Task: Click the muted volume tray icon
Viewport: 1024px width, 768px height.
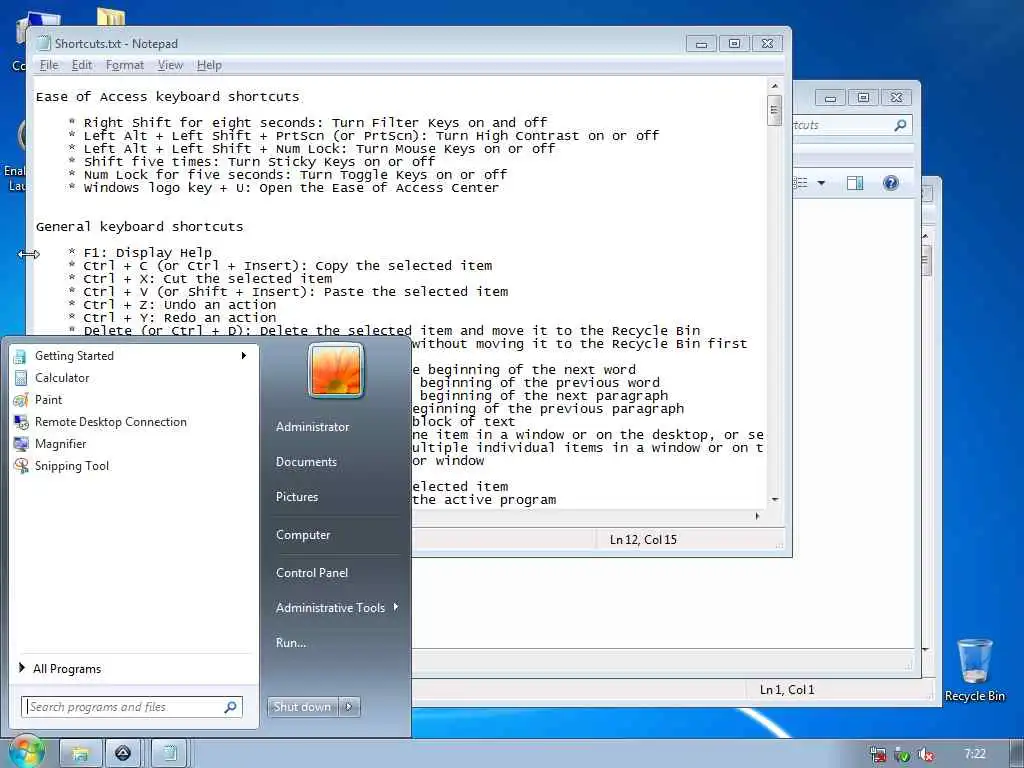Action: (x=926, y=755)
